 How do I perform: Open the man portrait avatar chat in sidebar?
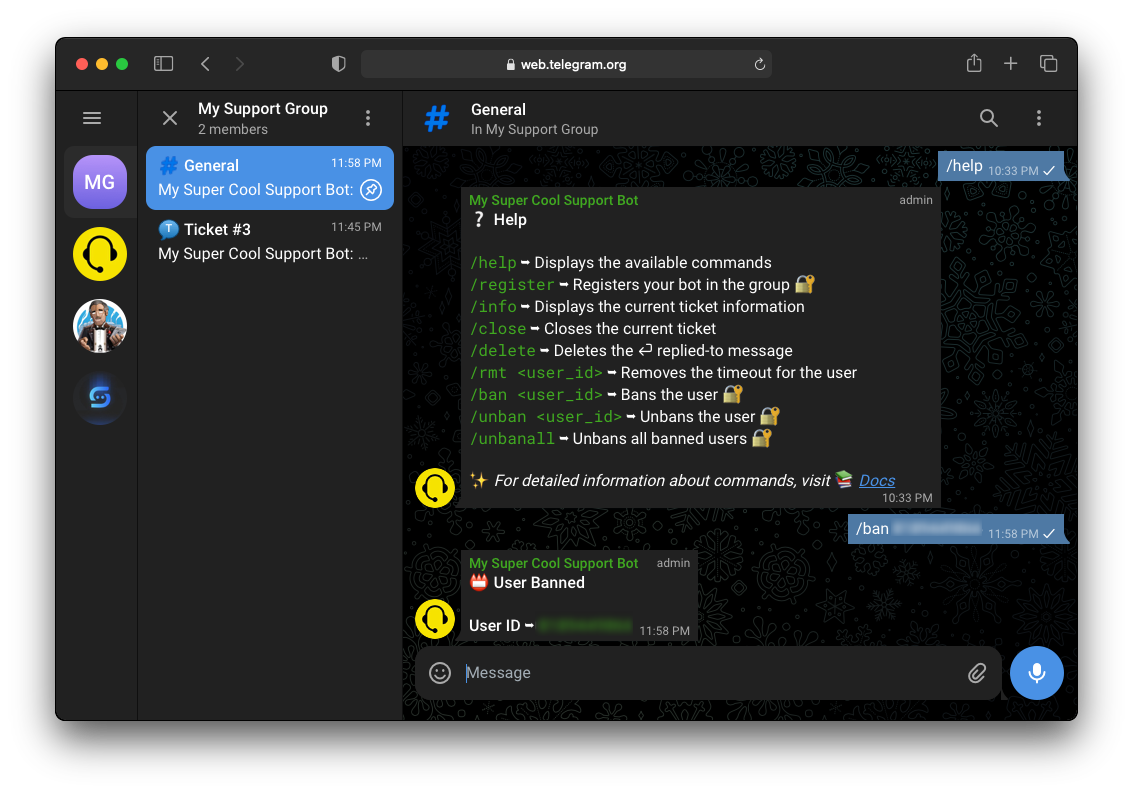[100, 326]
